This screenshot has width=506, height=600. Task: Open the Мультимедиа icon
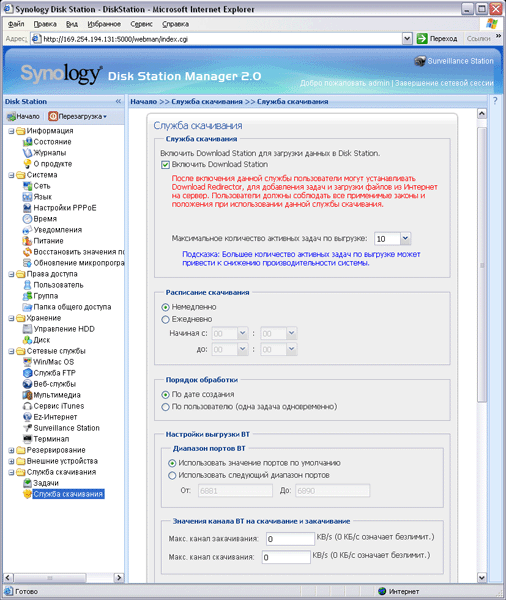pyautogui.click(x=27, y=395)
